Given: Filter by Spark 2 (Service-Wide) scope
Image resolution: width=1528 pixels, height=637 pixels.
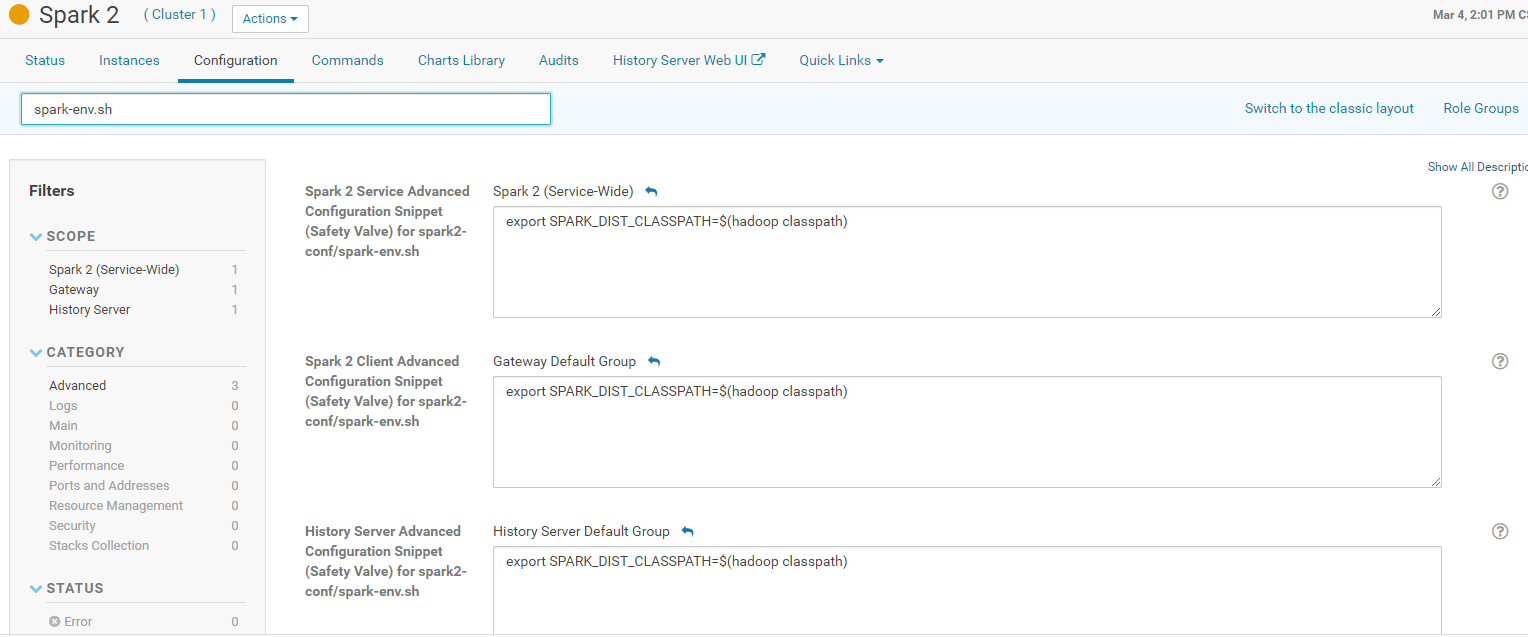Looking at the screenshot, I should (x=114, y=269).
